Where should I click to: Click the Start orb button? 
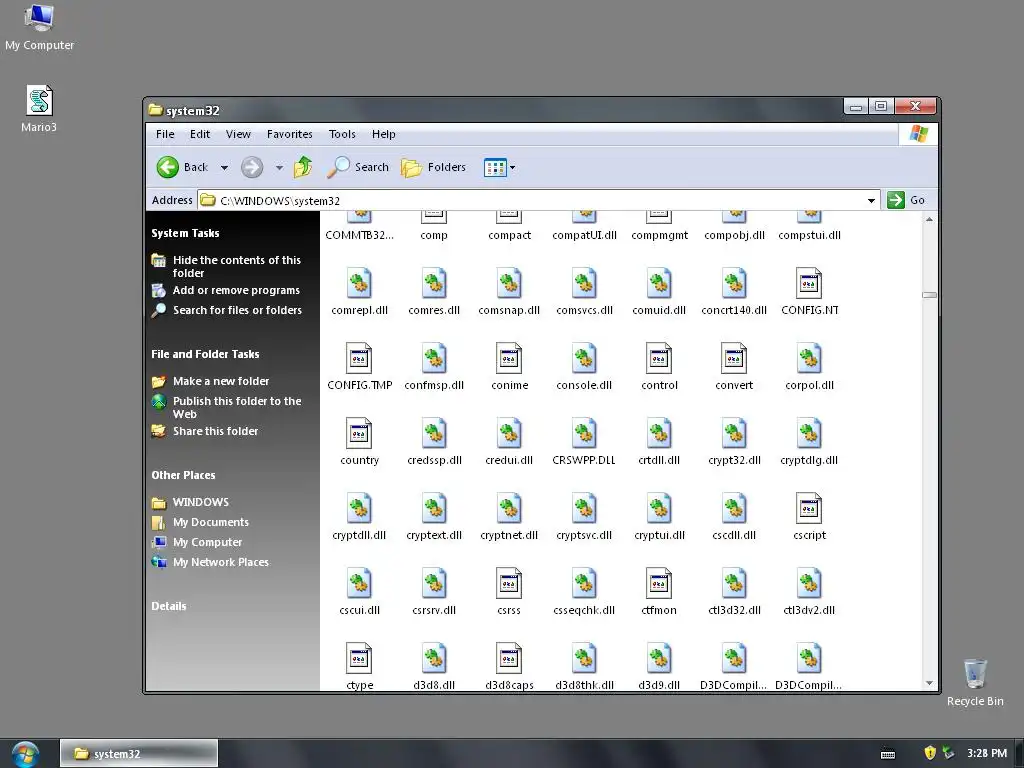[25, 754]
